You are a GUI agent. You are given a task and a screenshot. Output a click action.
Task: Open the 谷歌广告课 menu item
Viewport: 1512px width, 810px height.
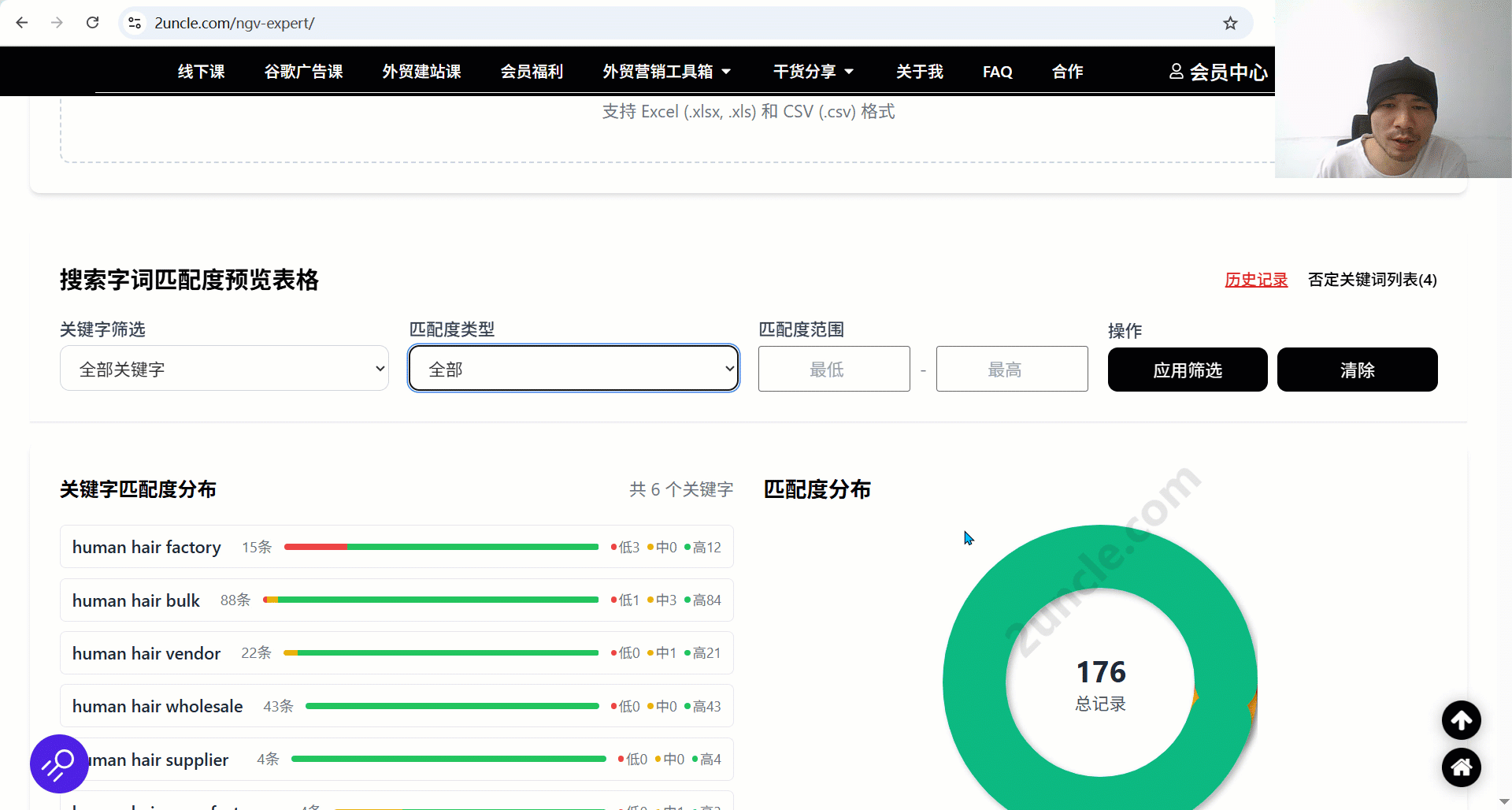(303, 72)
